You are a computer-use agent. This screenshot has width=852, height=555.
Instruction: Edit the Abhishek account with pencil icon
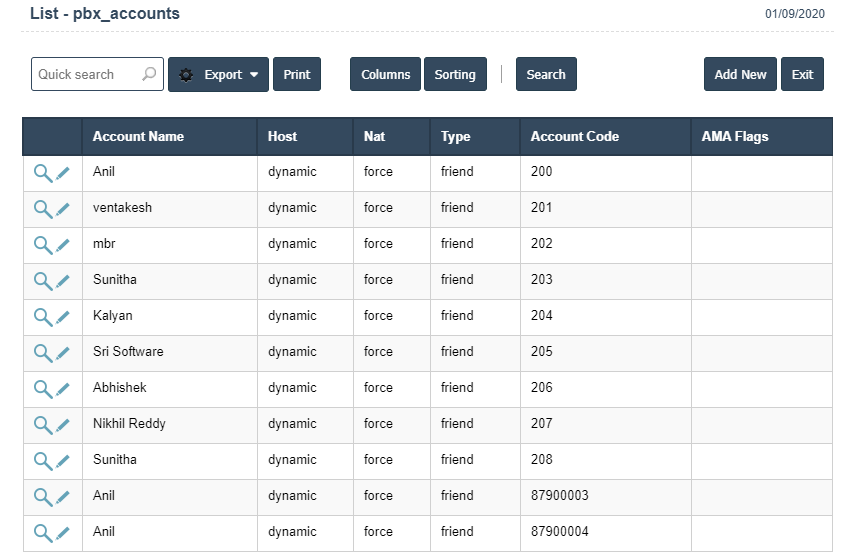pyautogui.click(x=62, y=389)
